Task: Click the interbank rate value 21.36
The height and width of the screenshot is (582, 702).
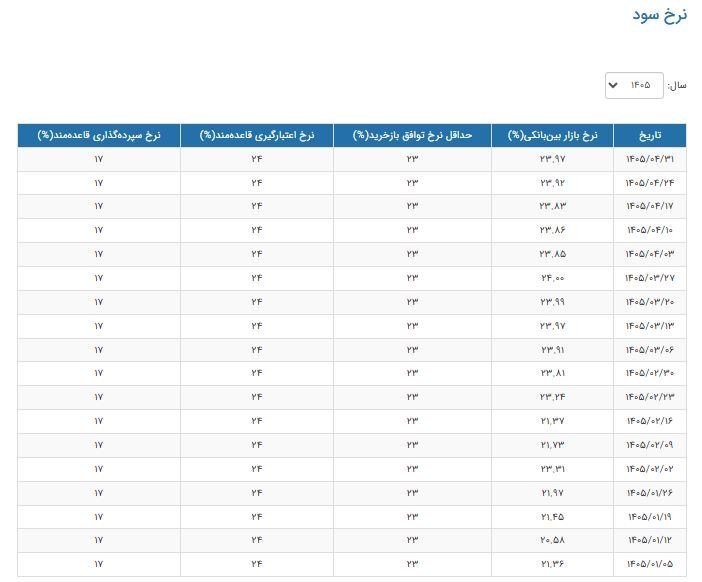Action: [x=552, y=564]
